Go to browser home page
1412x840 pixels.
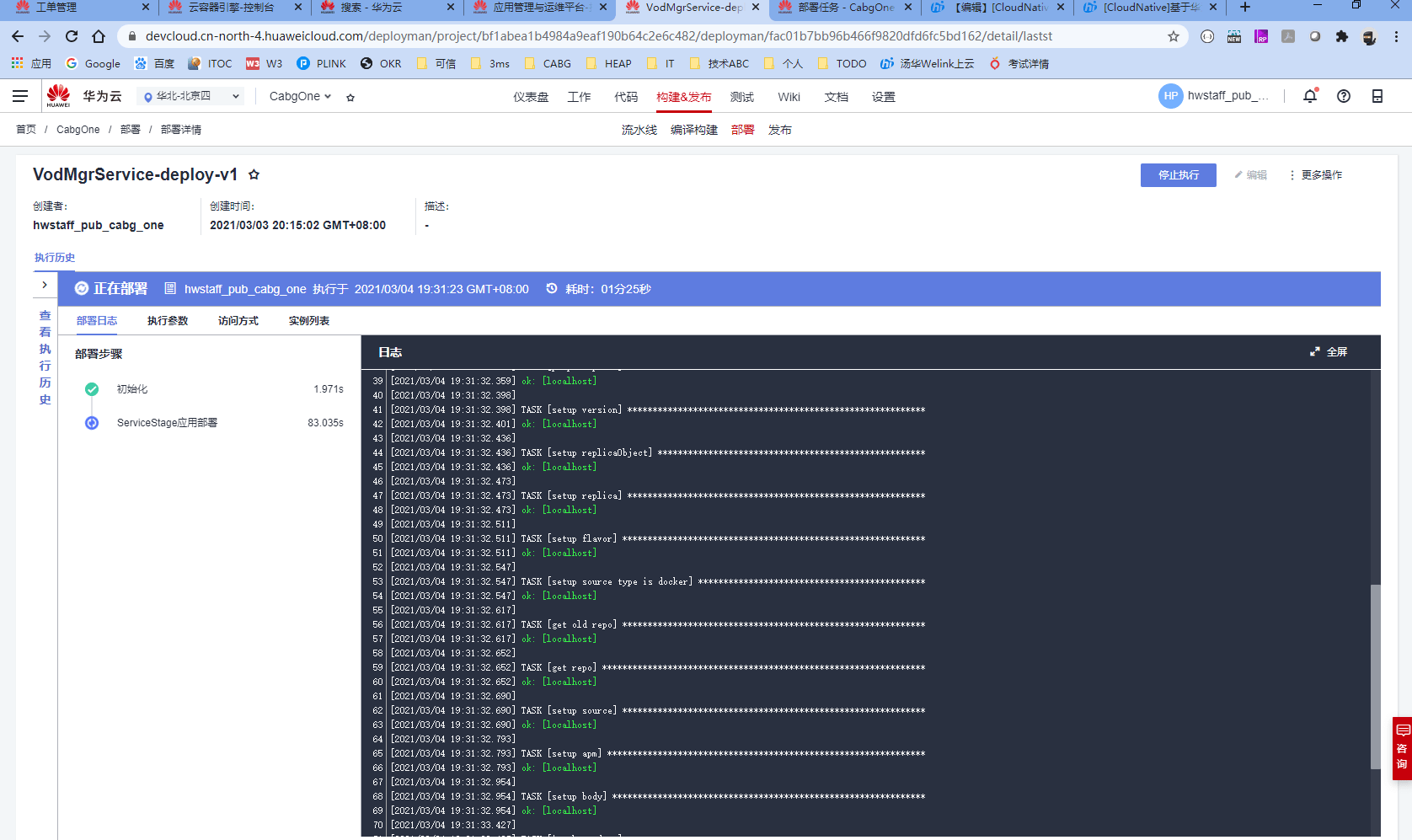(x=99, y=36)
